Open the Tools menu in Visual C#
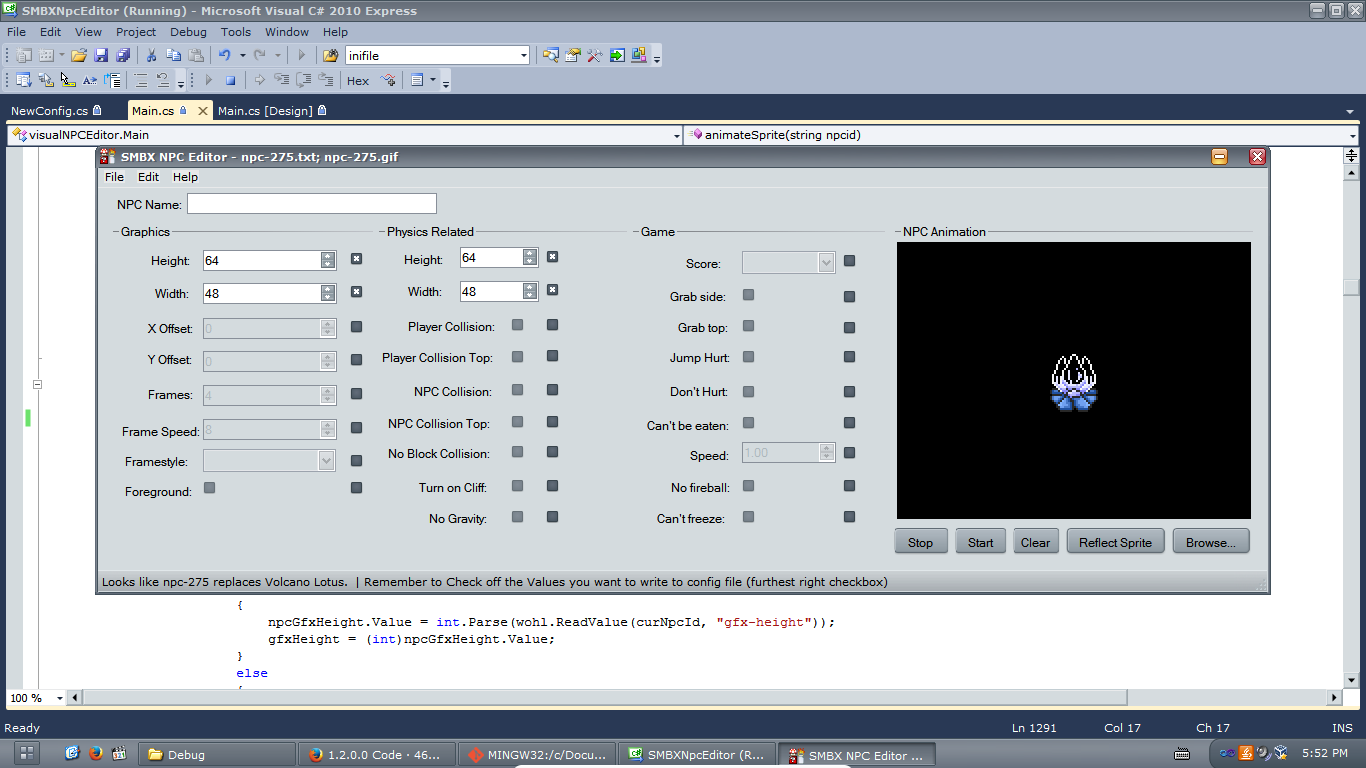 (x=236, y=32)
